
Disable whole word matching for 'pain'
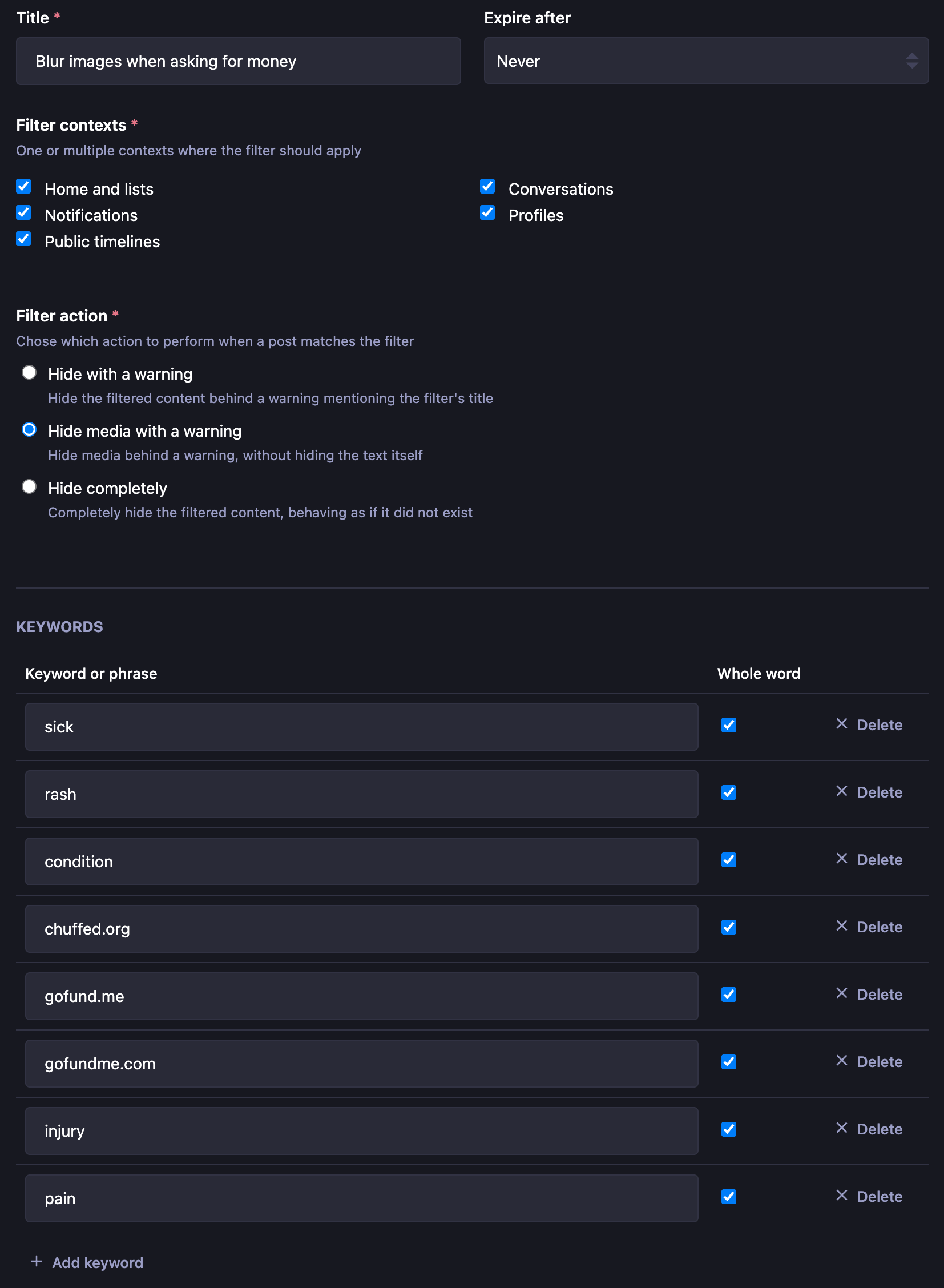coord(729,1197)
